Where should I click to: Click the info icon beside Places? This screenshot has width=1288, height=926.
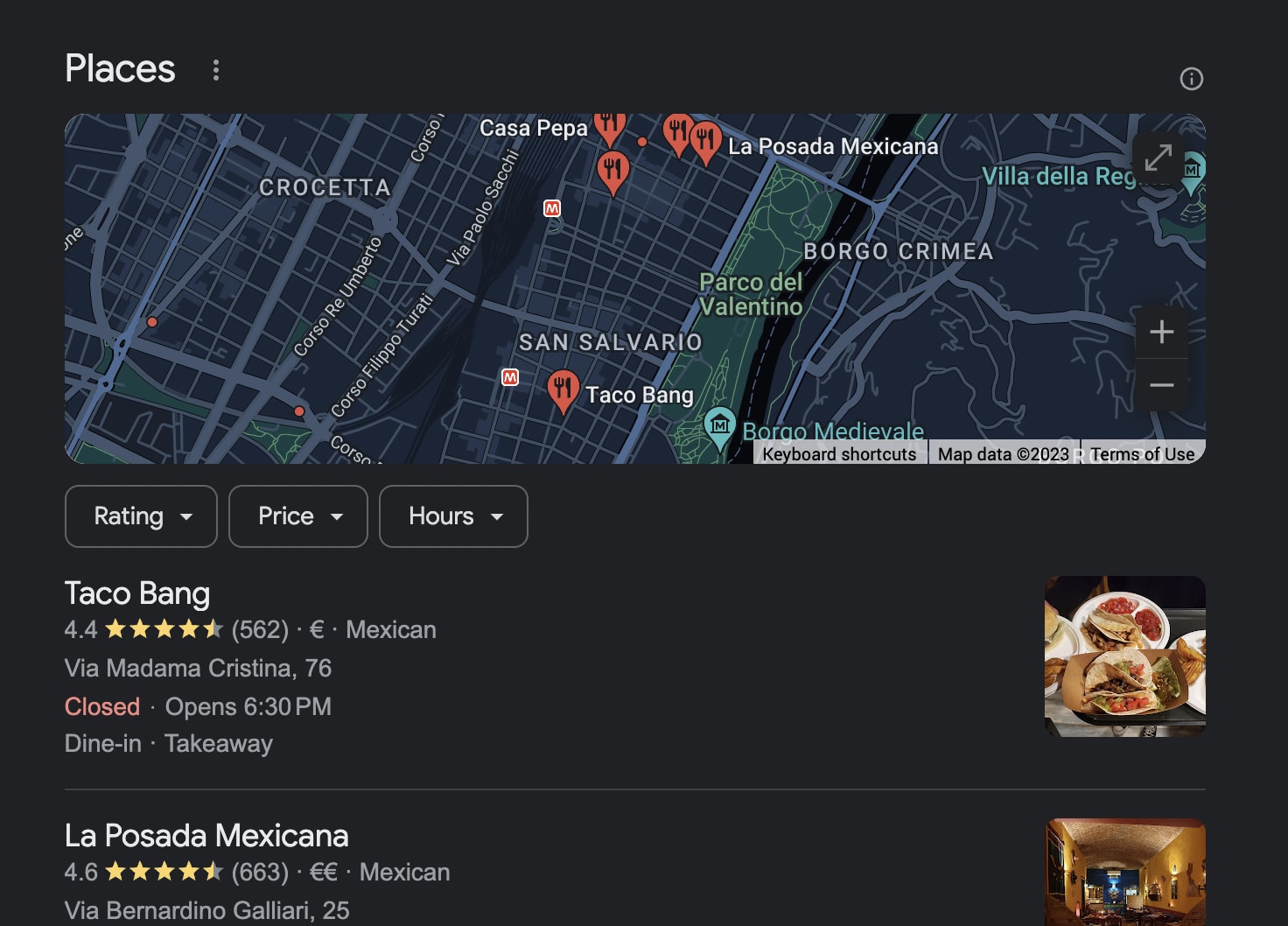click(x=1192, y=79)
